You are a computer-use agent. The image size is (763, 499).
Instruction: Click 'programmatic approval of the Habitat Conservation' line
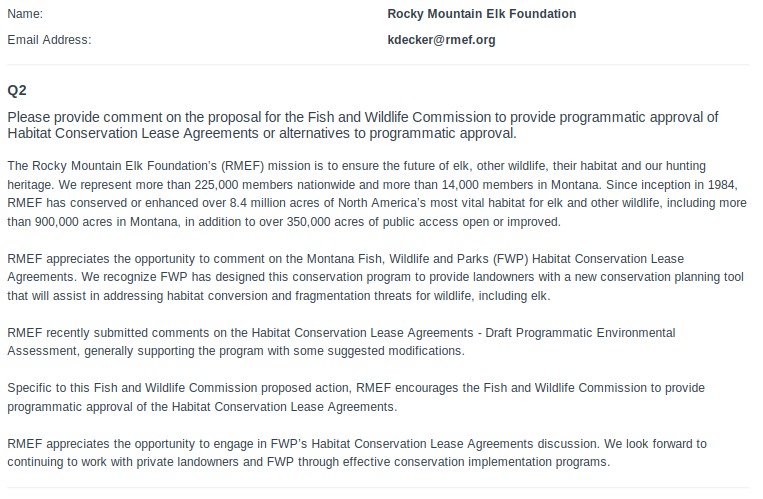(x=202, y=407)
